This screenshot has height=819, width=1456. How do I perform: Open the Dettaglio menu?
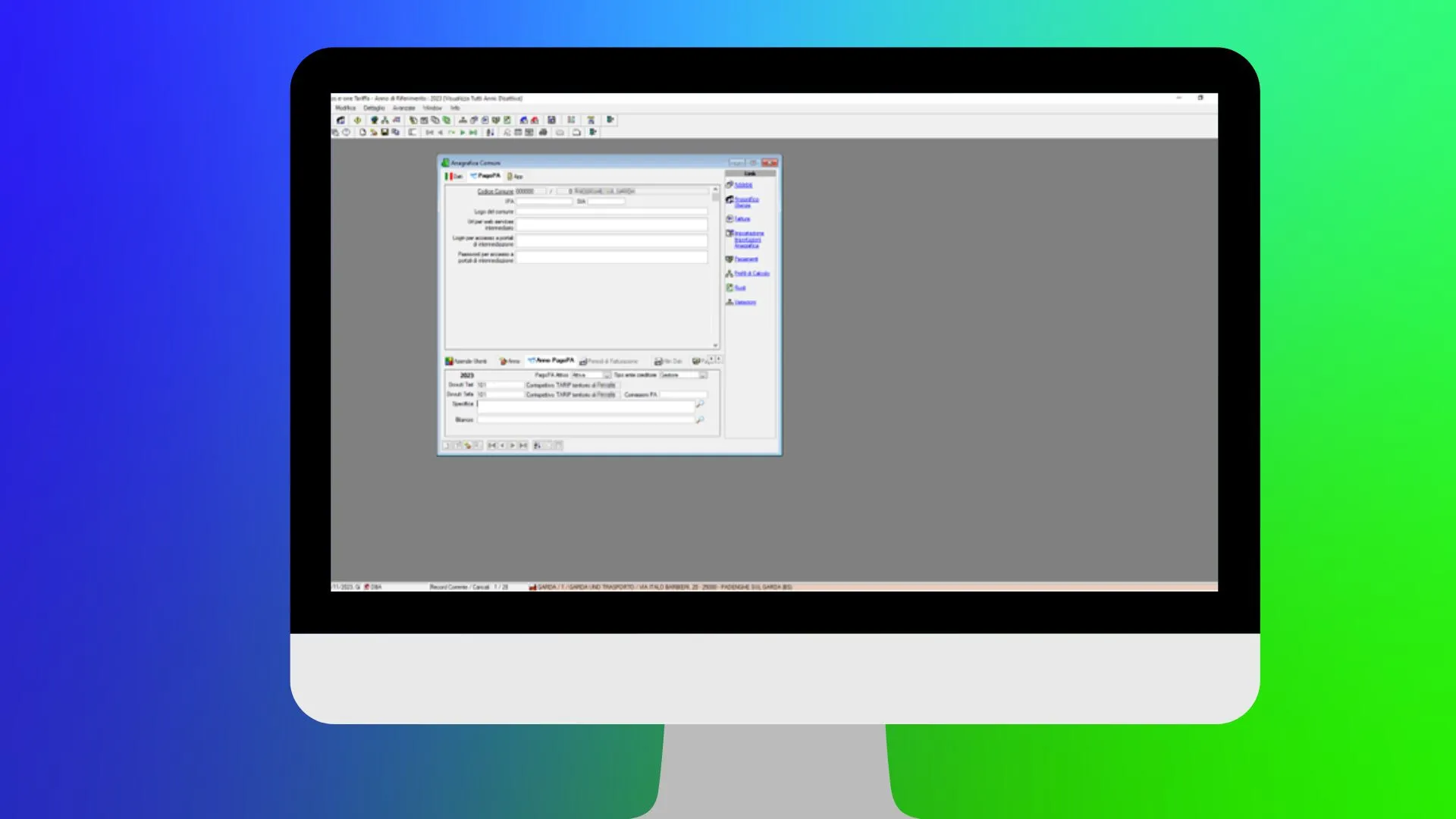click(x=374, y=108)
